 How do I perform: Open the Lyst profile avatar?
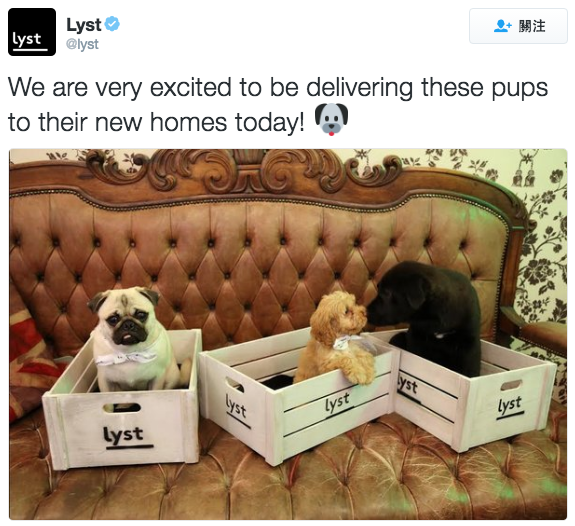pyautogui.click(x=32, y=32)
